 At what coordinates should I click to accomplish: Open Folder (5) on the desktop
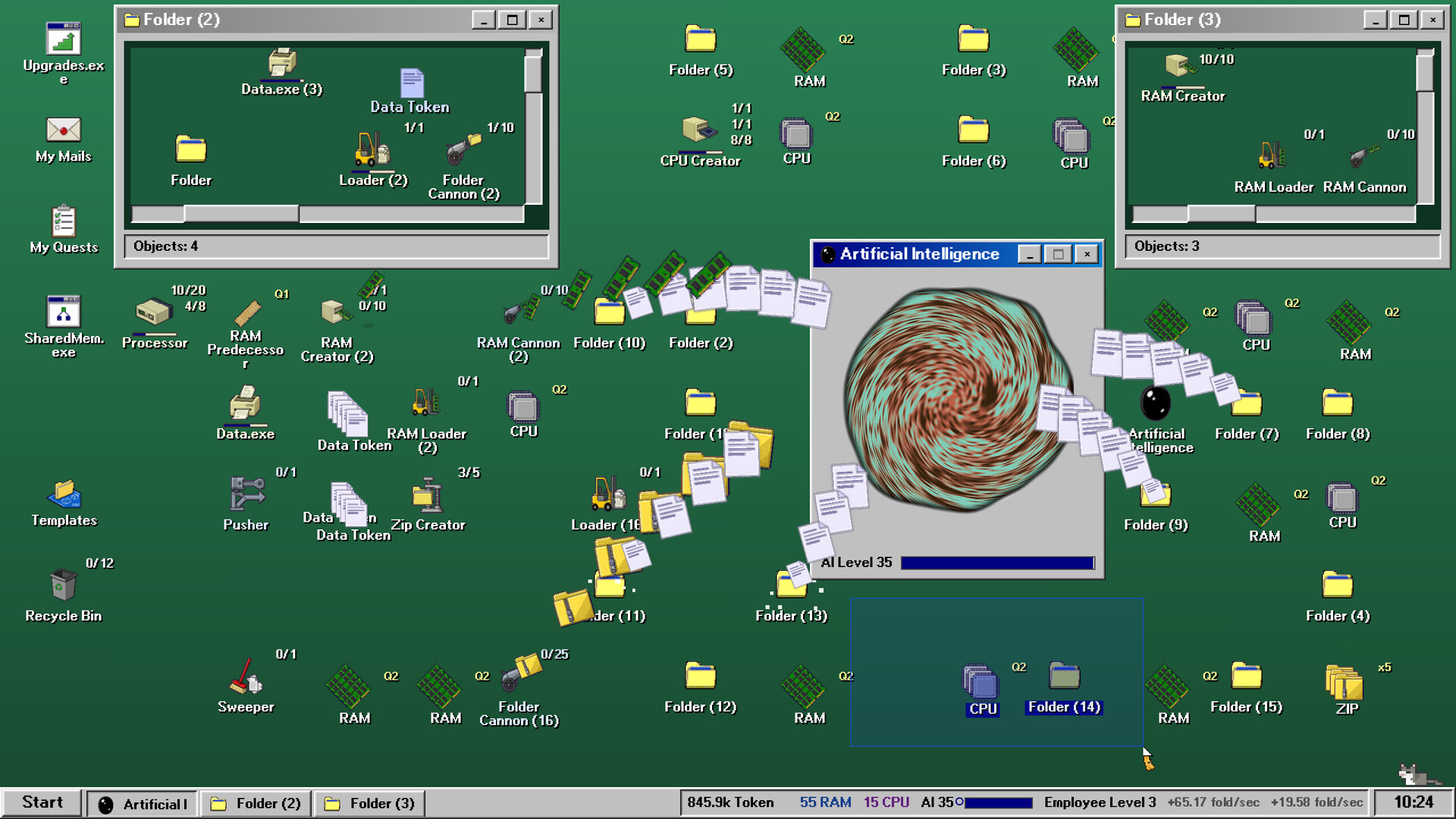[x=701, y=39]
